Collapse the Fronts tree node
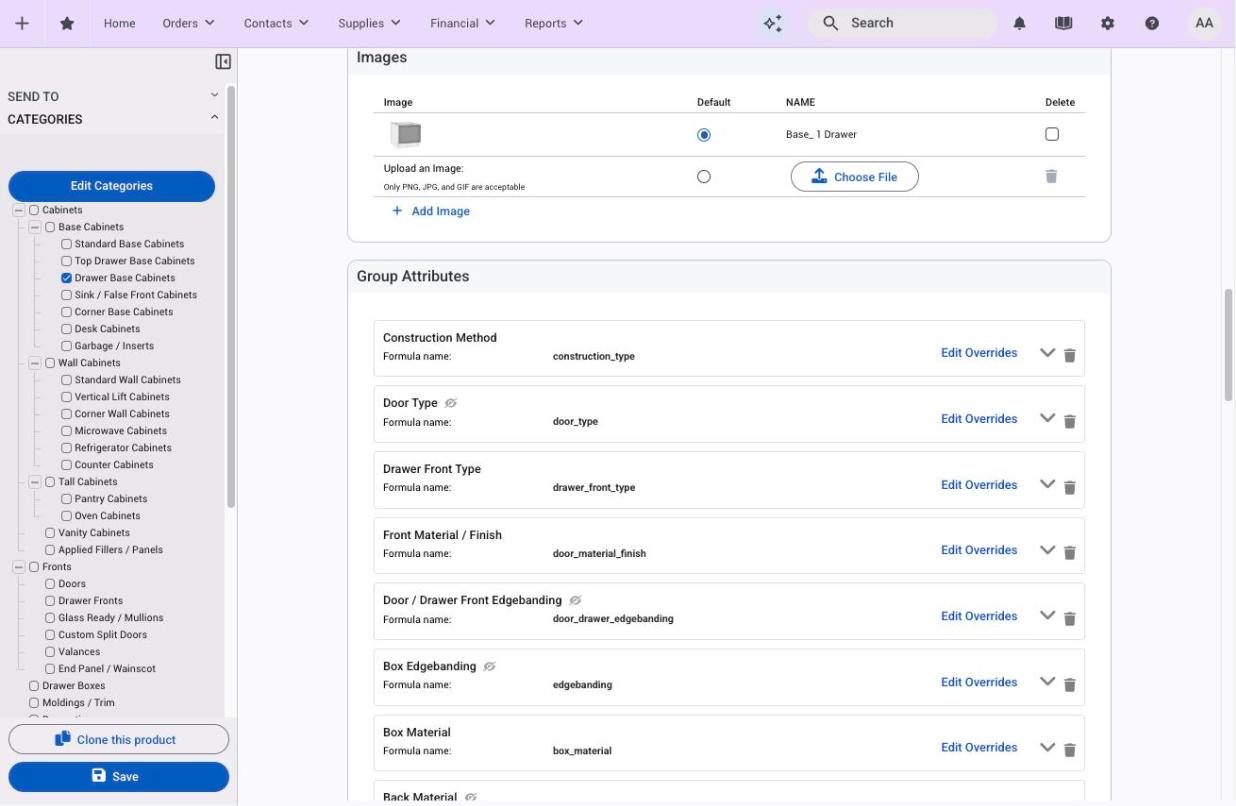1236x806 pixels. pos(18,567)
